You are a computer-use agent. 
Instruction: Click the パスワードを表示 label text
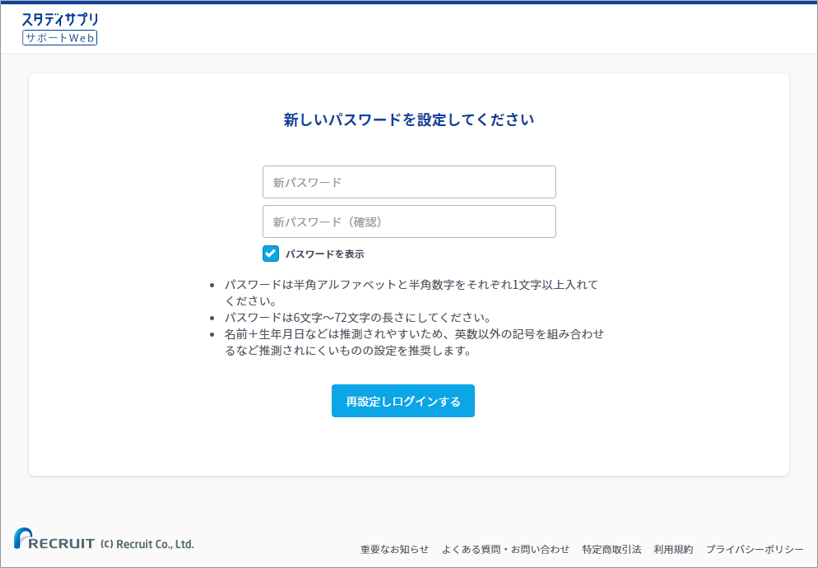[x=324, y=254]
